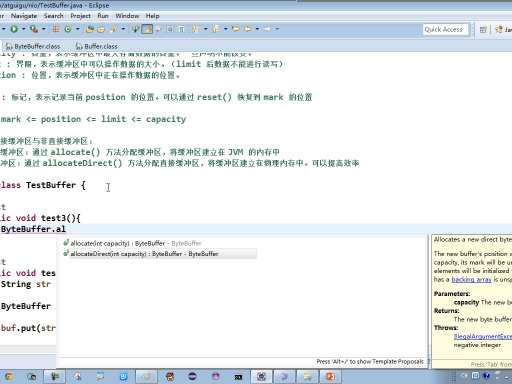Viewport: 512px width, 384px height.
Task: Open the Project menu
Action: [x=80, y=16]
